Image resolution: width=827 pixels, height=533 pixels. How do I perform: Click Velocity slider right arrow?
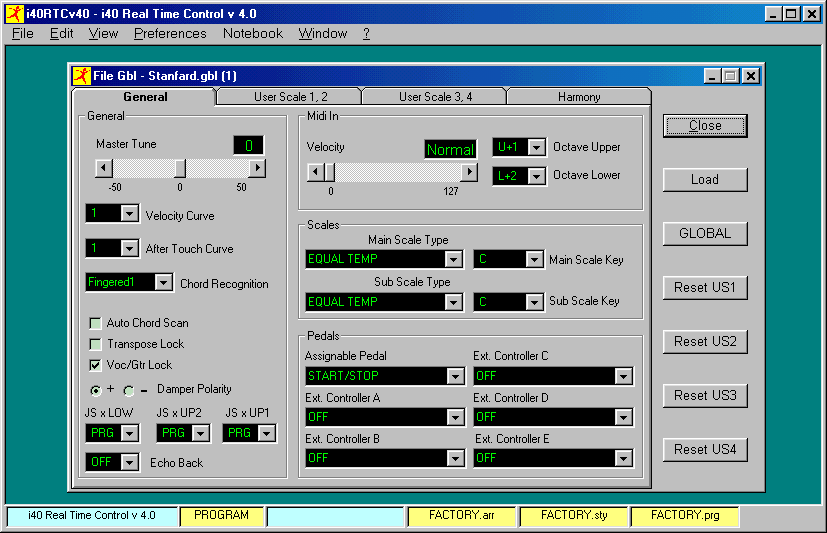[469, 172]
